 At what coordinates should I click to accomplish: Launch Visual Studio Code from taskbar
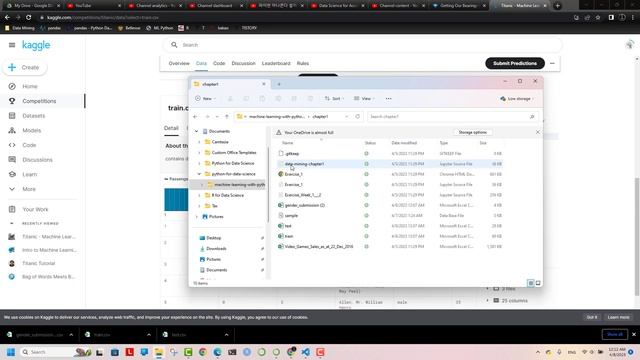306,352
